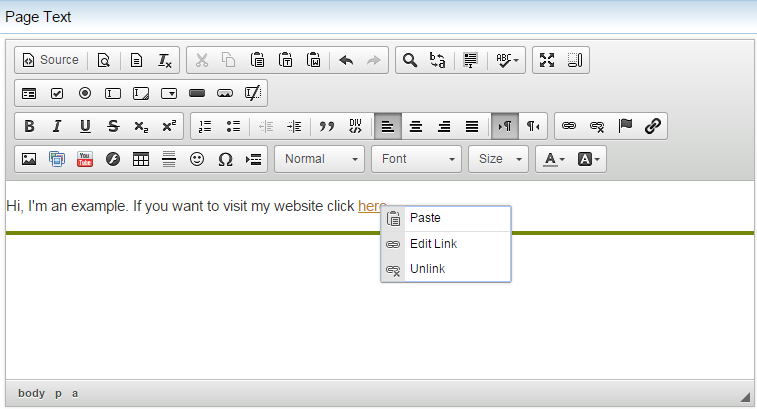The image size is (757, 409).
Task: Click the Source view button
Action: 50,60
